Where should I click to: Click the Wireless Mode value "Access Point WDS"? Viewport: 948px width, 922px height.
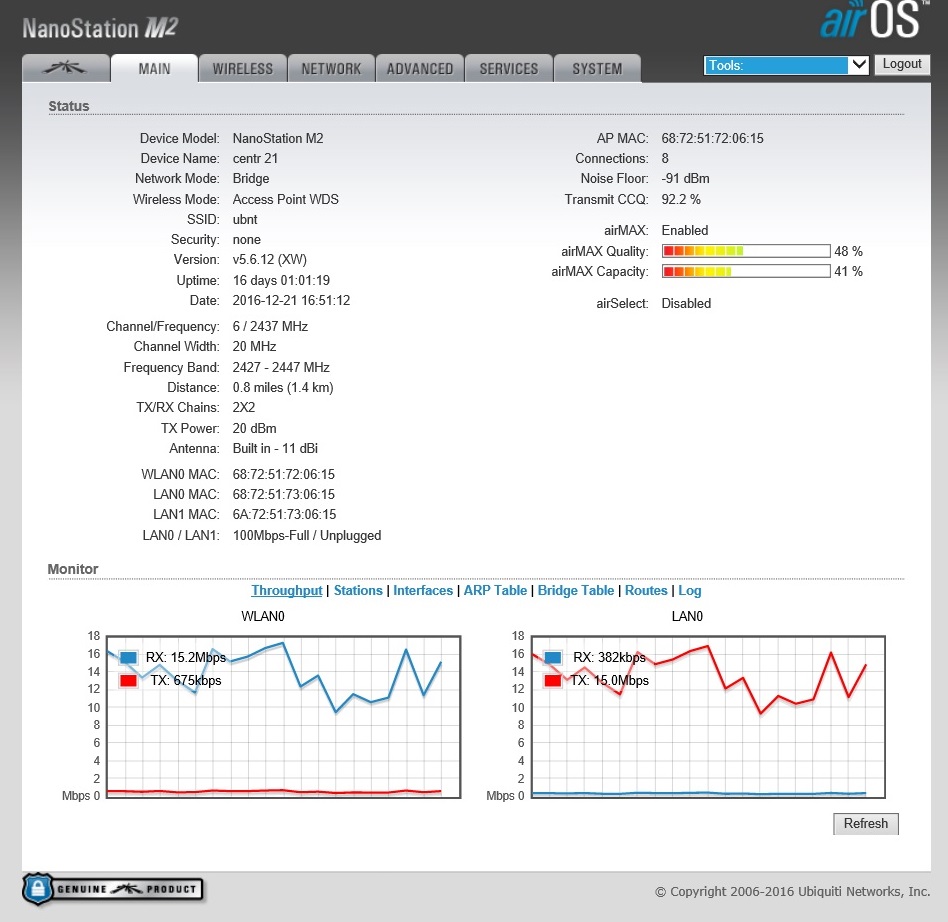tap(285, 200)
